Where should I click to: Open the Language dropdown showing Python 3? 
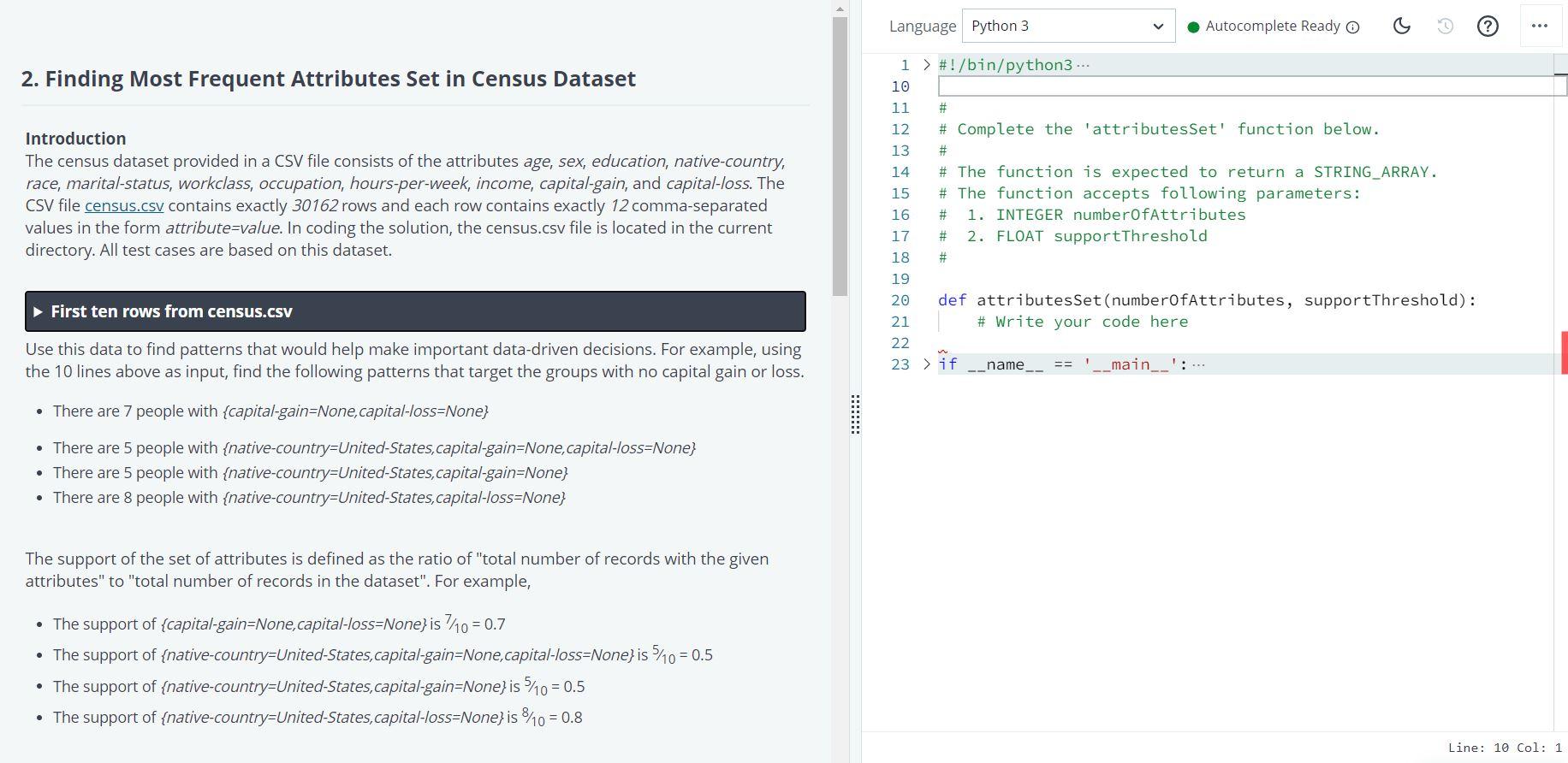tap(1069, 26)
